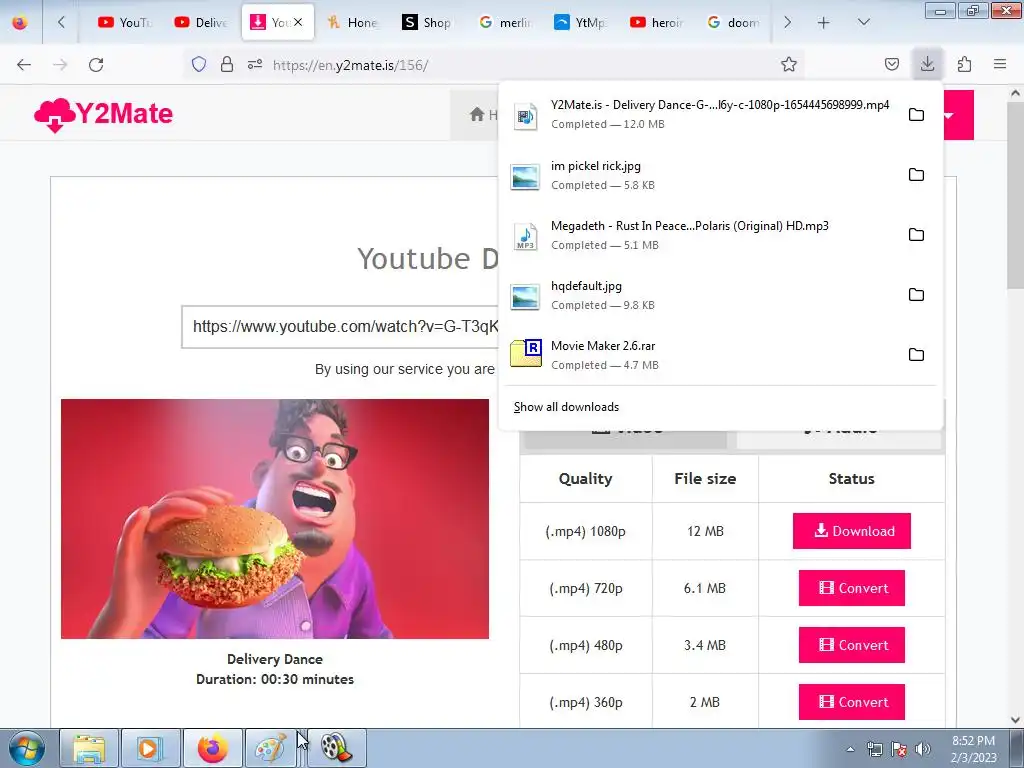Open the Firefox downloads panel button
Screen dimensions: 1024x768
point(927,64)
